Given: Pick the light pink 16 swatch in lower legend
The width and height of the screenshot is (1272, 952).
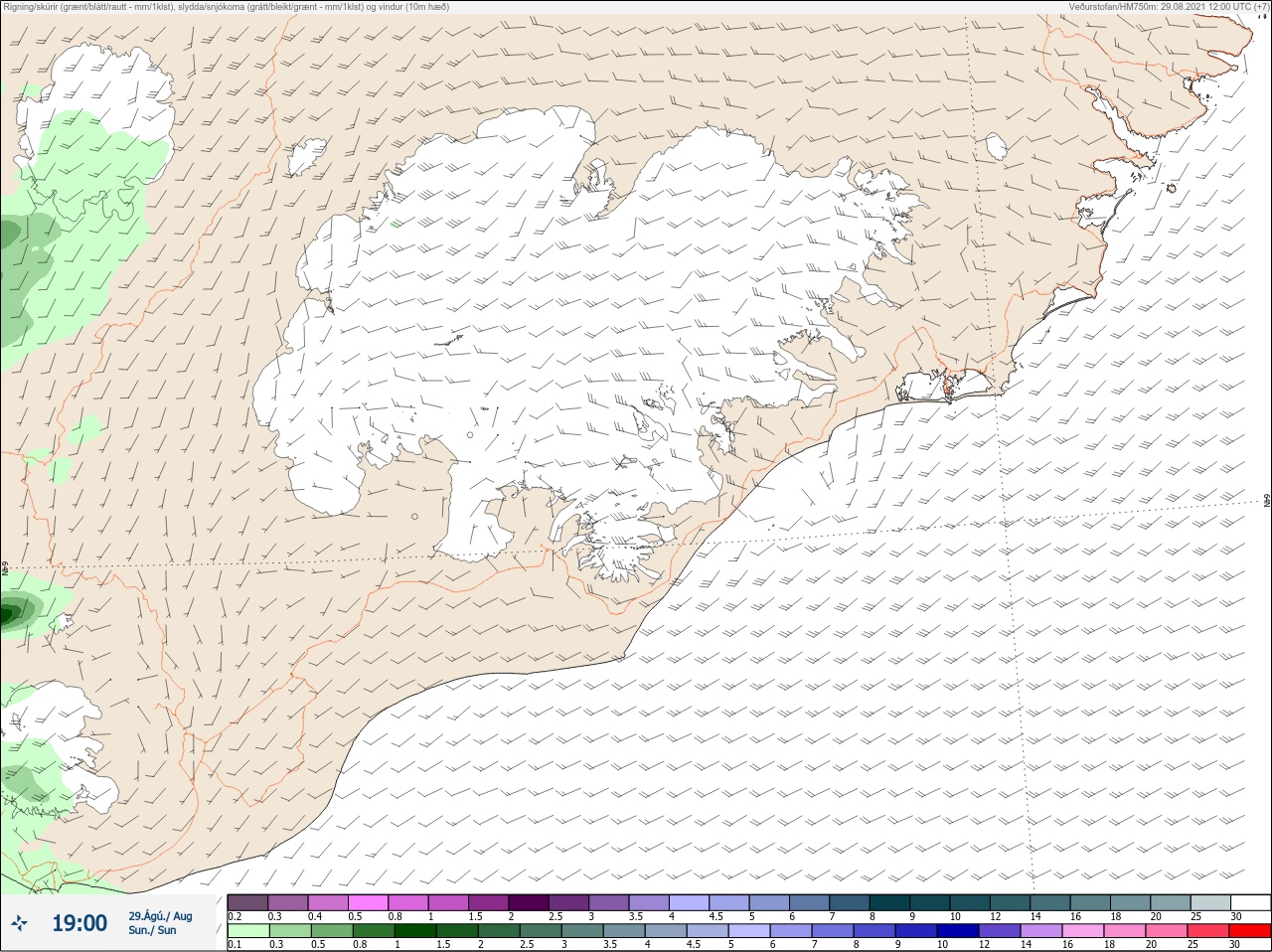Looking at the screenshot, I should coord(1083,931).
